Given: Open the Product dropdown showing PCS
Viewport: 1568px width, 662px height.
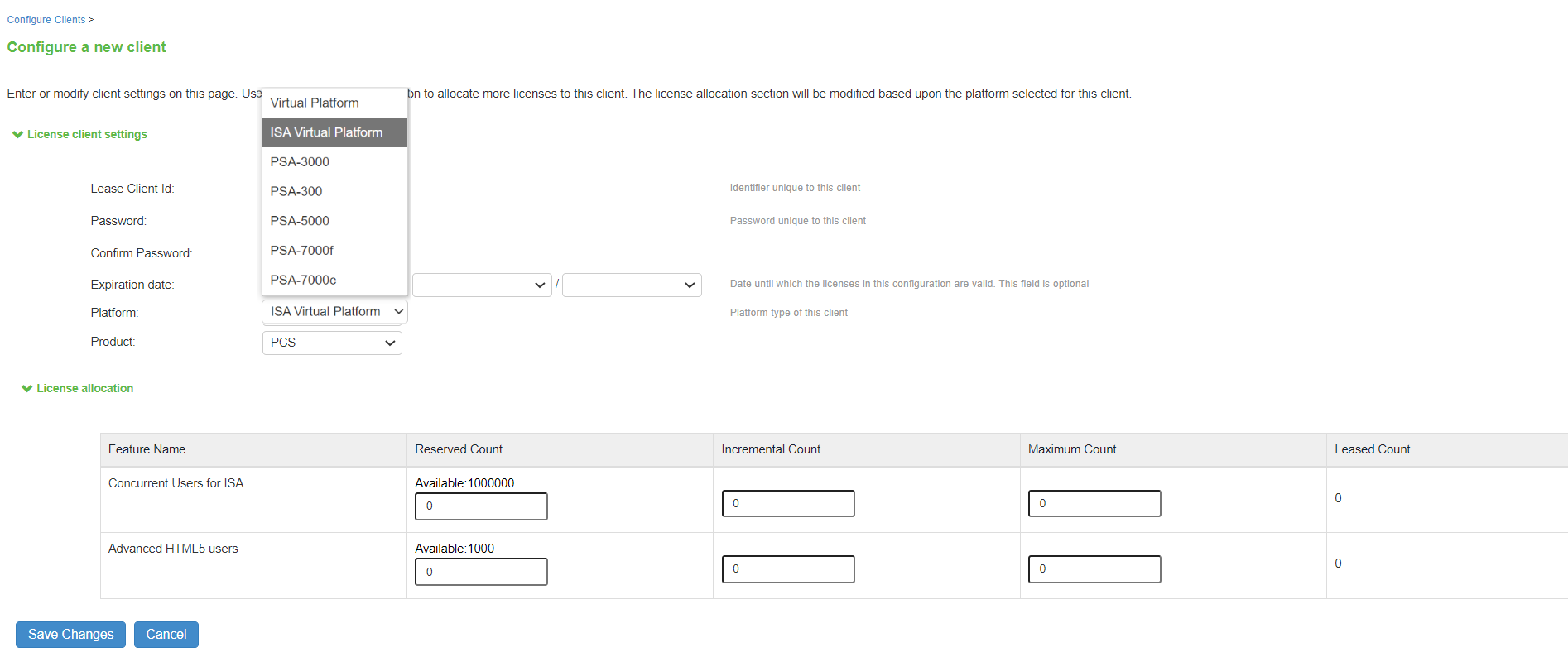Looking at the screenshot, I should tap(332, 343).
